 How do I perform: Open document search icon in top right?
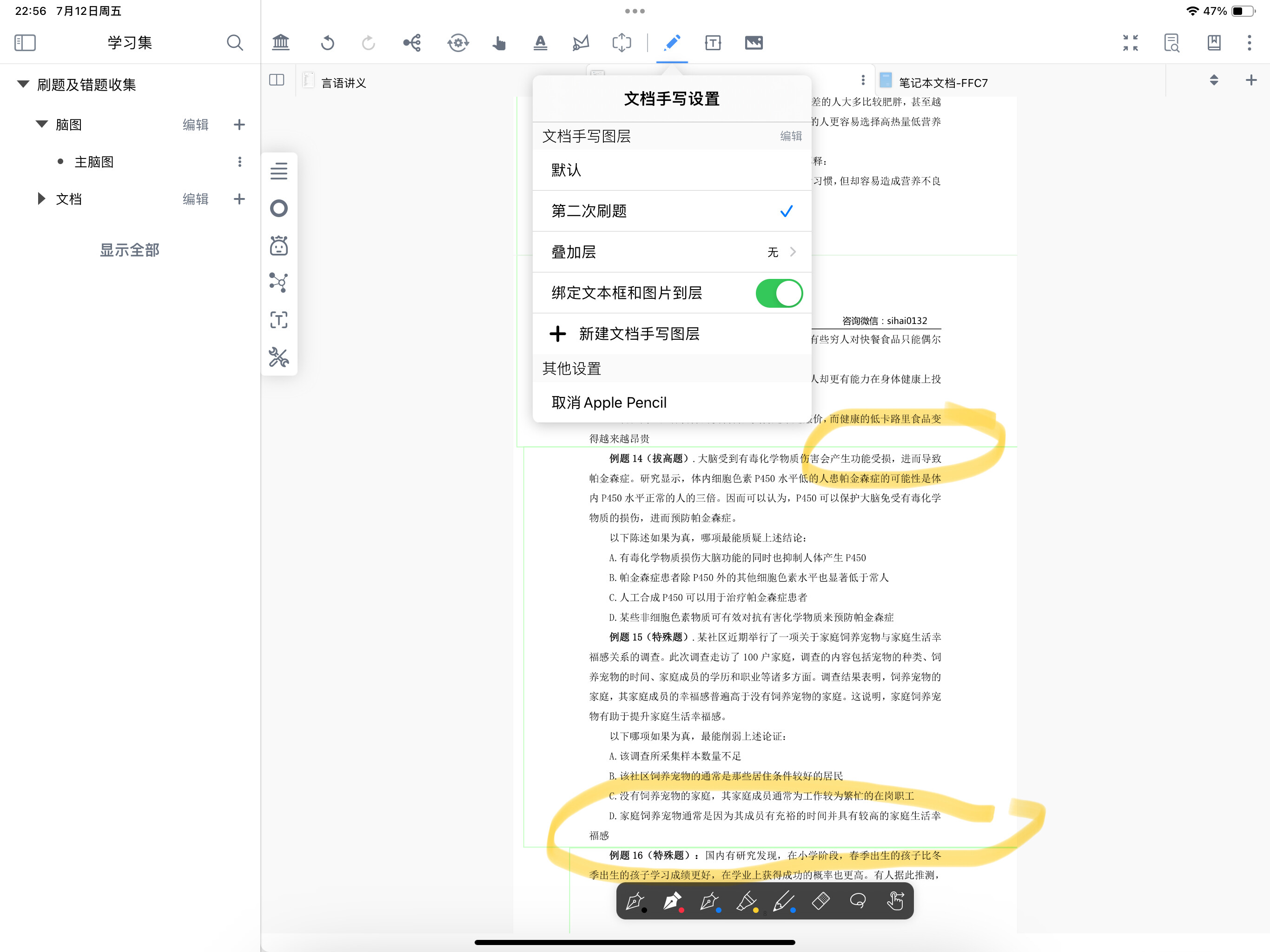(1171, 42)
